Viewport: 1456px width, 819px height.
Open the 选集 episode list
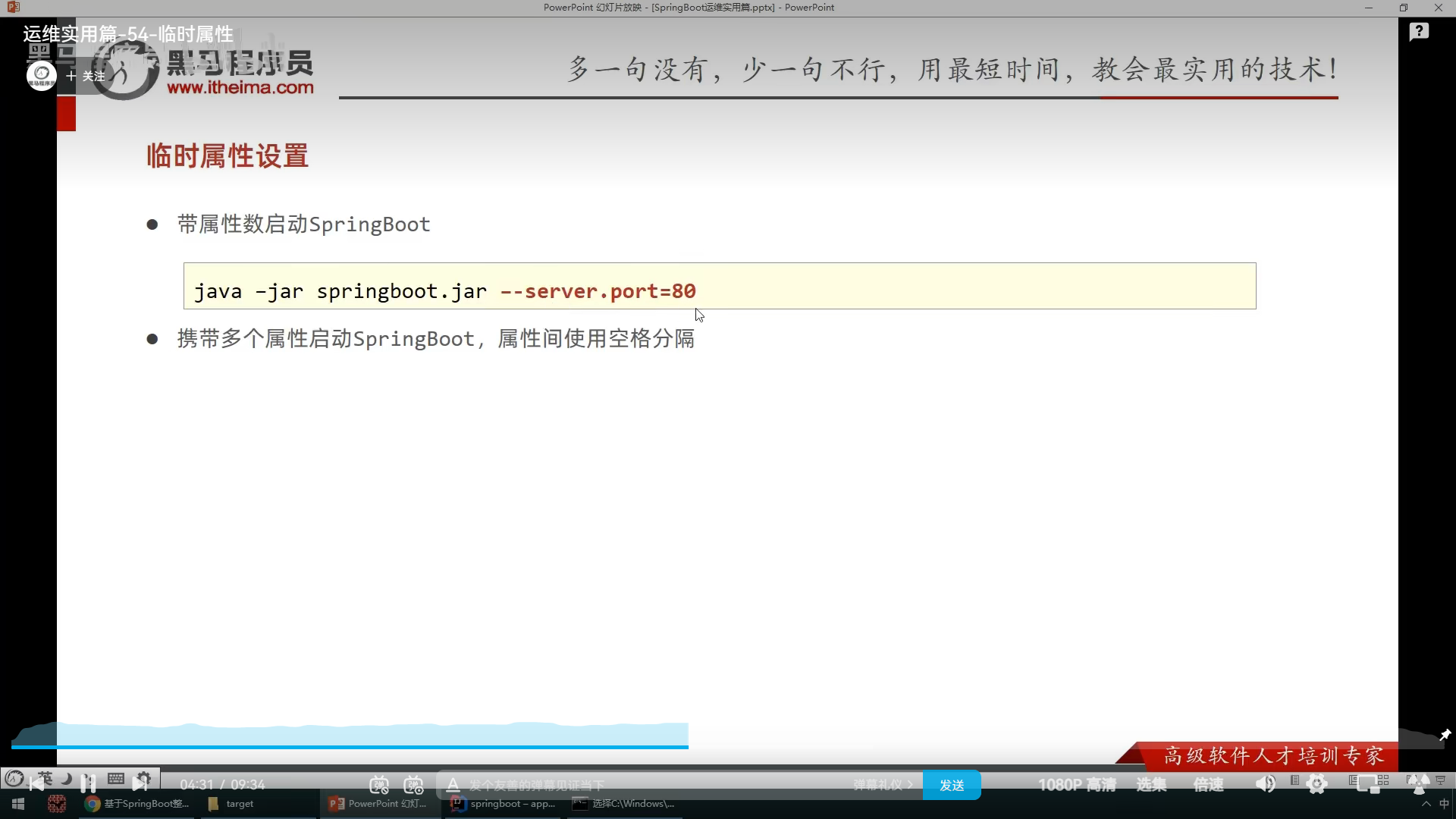tap(1151, 785)
